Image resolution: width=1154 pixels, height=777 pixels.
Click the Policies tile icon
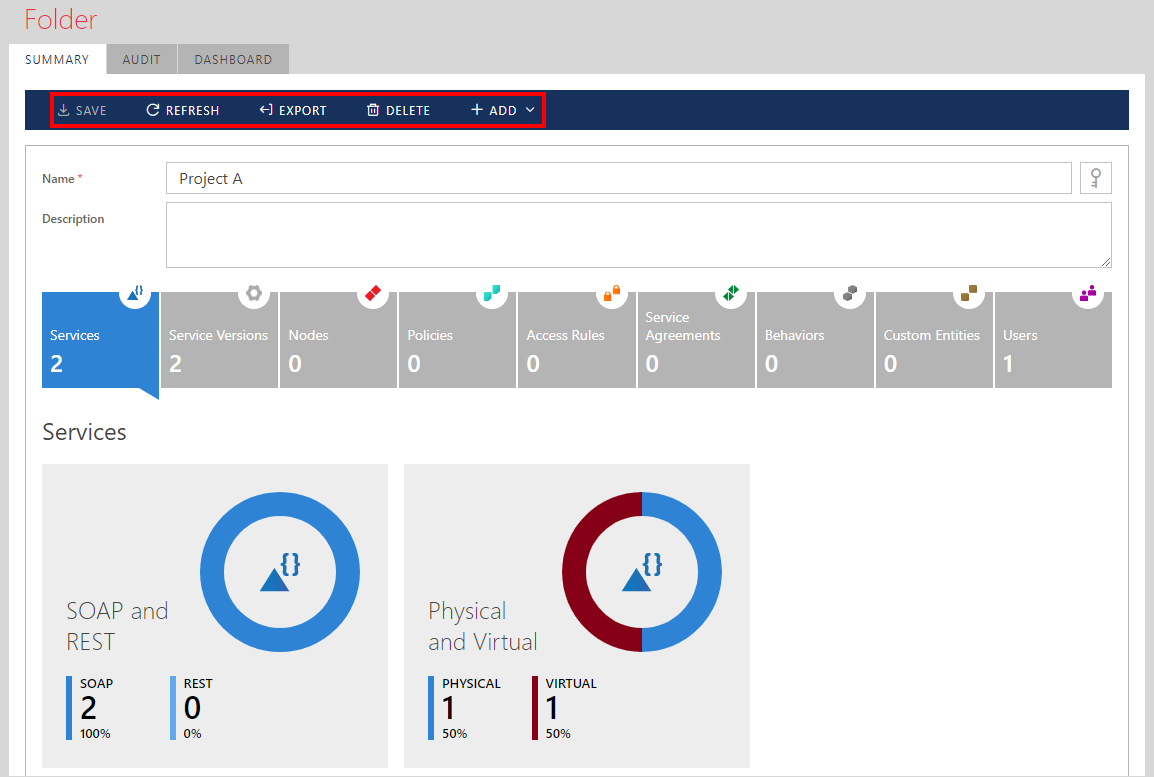pos(492,293)
